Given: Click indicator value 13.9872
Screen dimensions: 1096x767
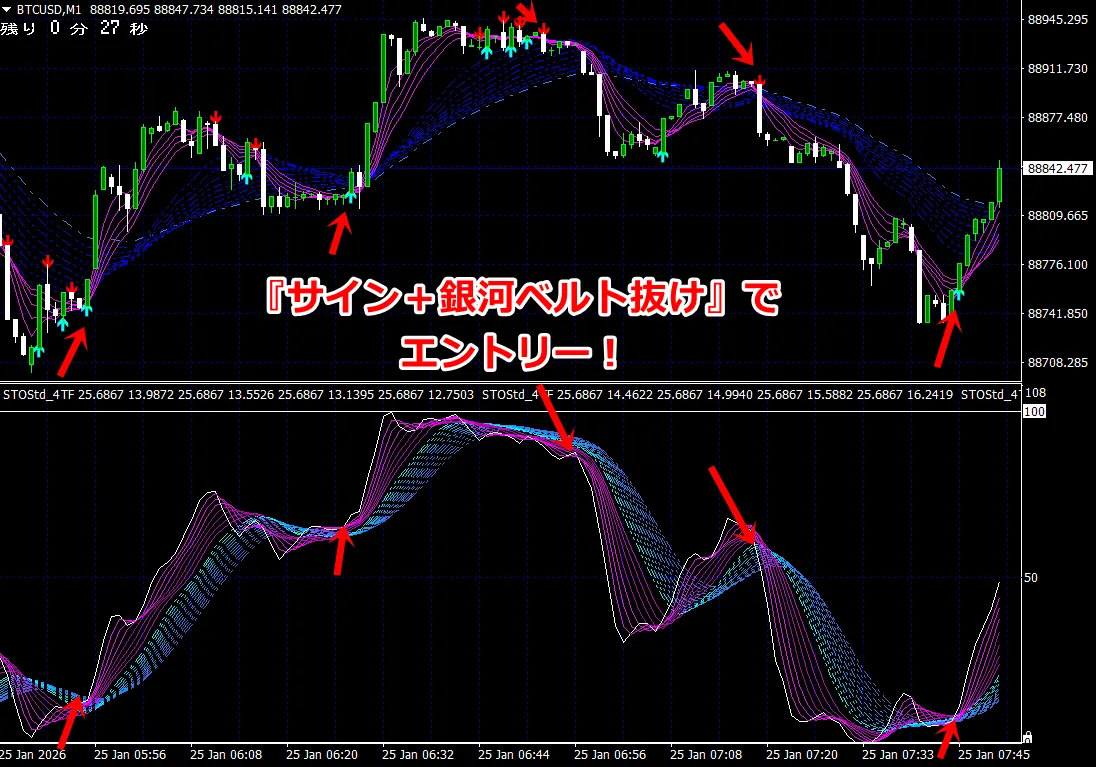Looking at the screenshot, I should click(150, 394).
